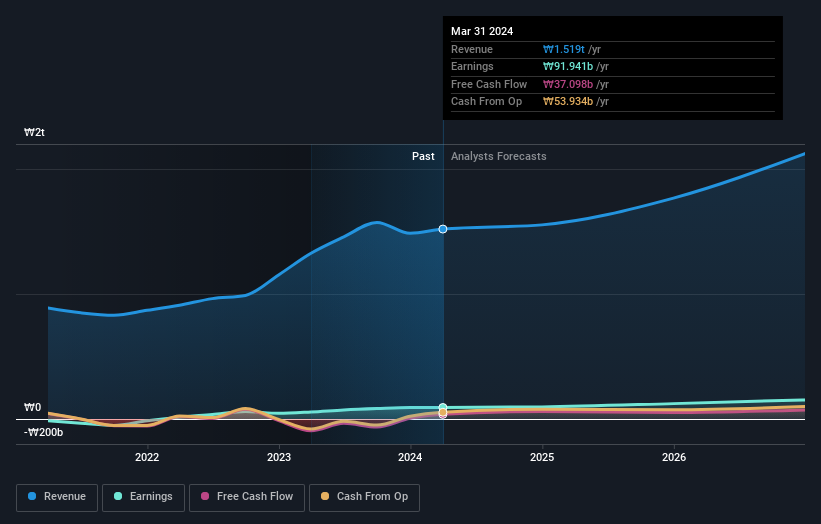Toggle the Free Cash Flow legend button

pyautogui.click(x=247, y=497)
